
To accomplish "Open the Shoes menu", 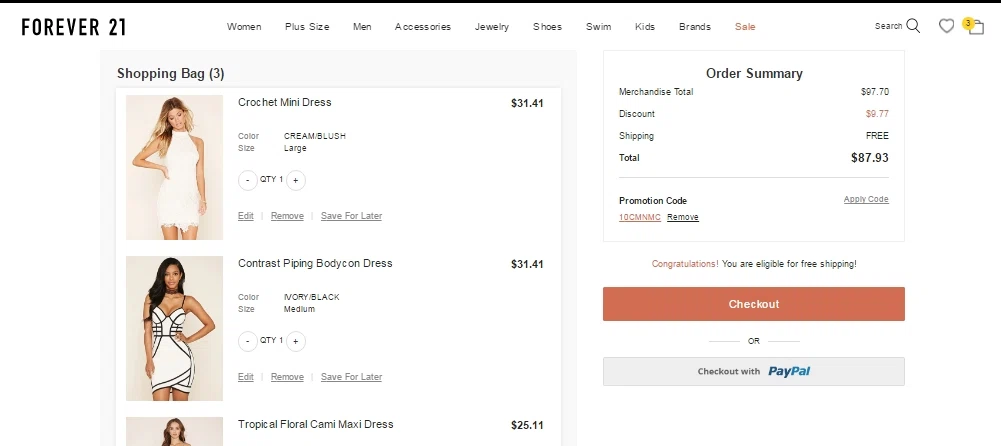I will coord(547,27).
